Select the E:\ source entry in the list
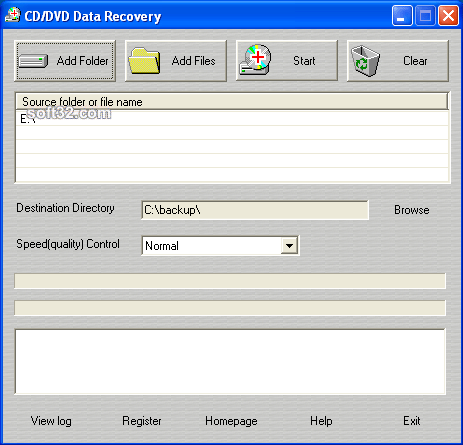 pyautogui.click(x=232, y=119)
